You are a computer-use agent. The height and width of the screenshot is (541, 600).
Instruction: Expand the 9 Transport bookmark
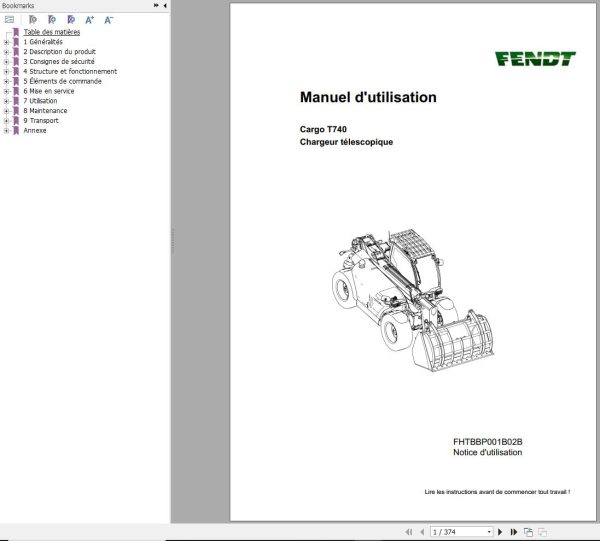[6, 121]
